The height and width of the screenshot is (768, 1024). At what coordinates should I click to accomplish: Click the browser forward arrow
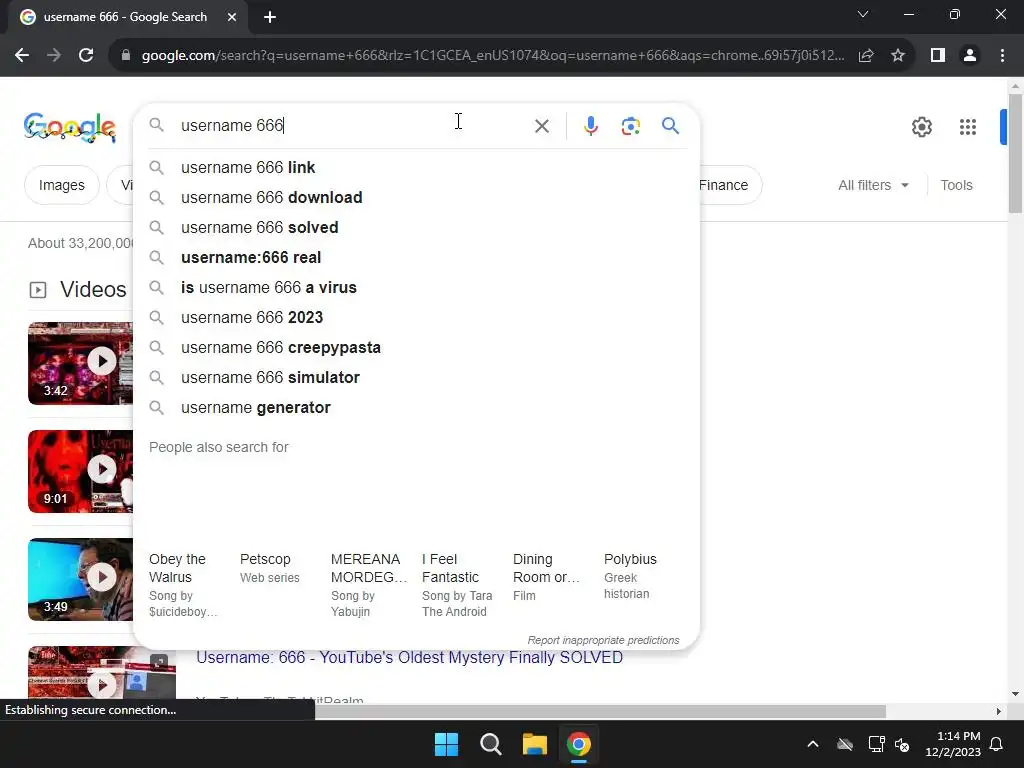(x=54, y=56)
